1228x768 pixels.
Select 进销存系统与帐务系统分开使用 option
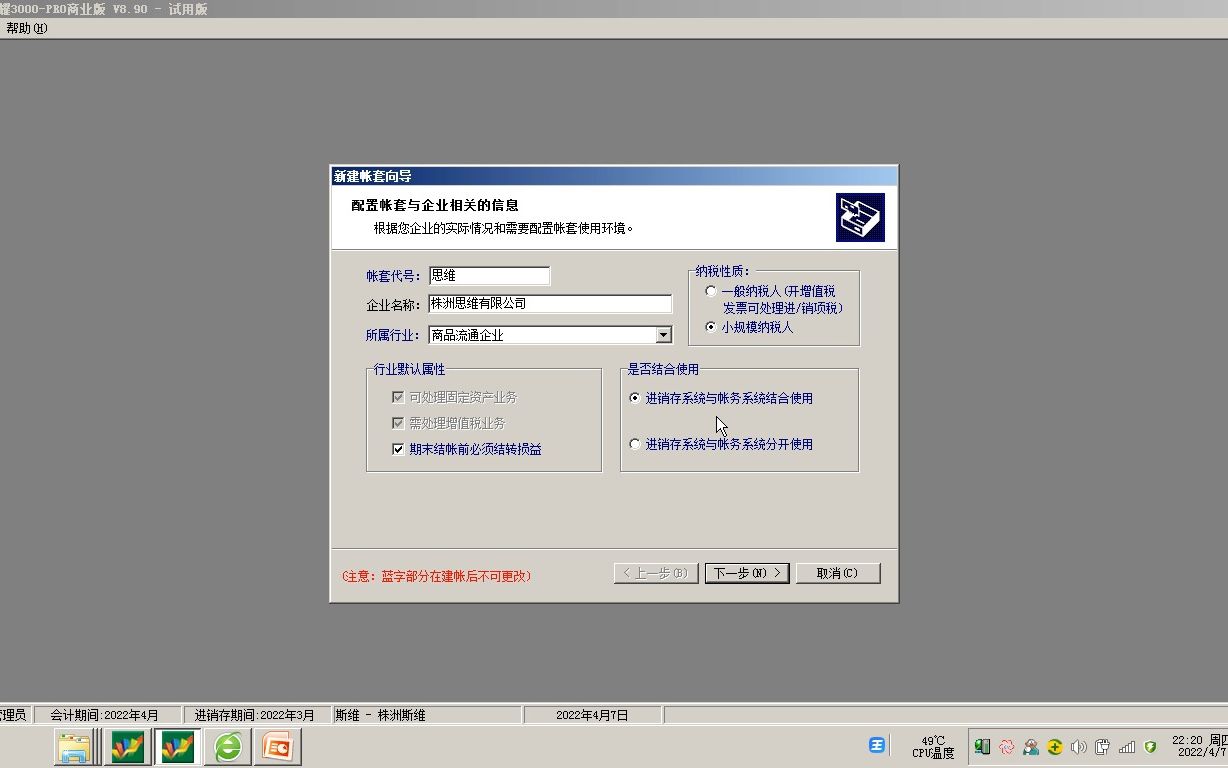[635, 444]
